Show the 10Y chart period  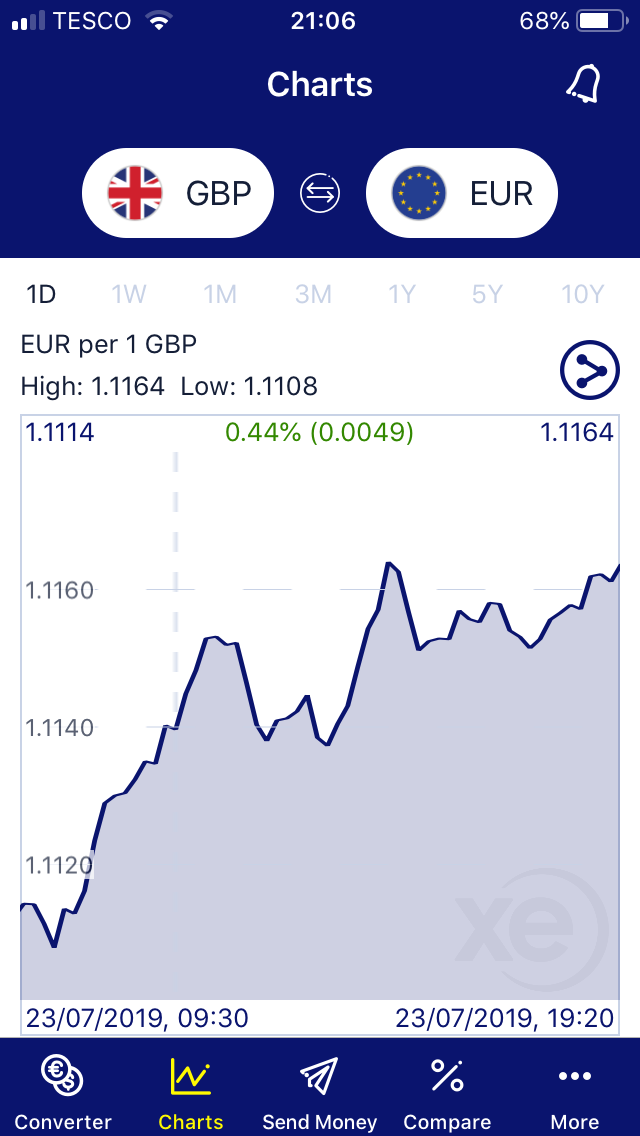coord(583,294)
